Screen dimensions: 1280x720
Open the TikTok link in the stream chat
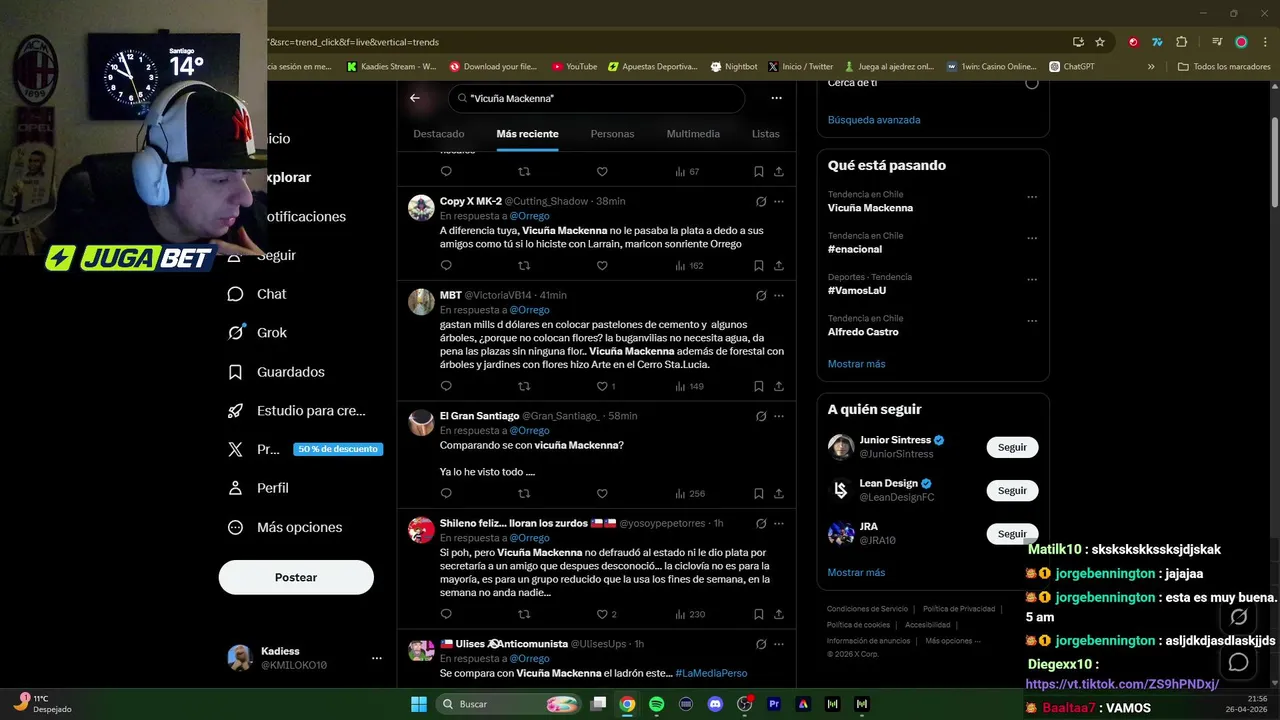coord(1122,684)
